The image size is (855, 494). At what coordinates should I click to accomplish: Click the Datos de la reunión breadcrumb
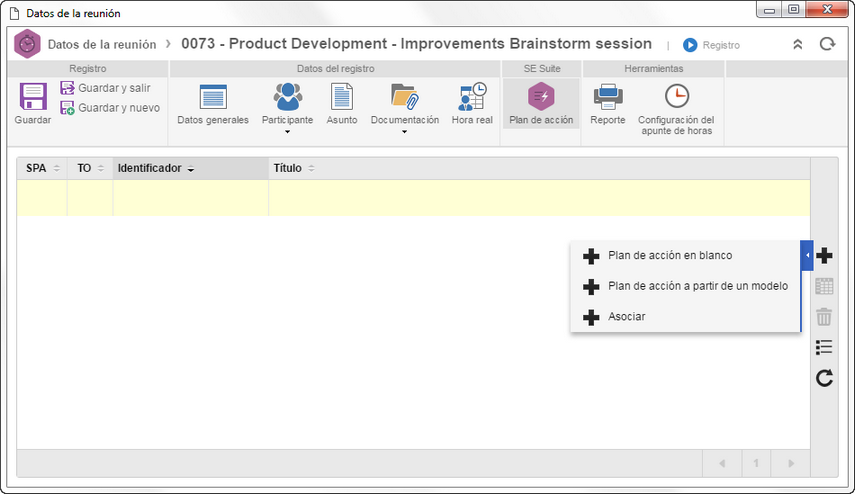pyautogui.click(x=102, y=44)
